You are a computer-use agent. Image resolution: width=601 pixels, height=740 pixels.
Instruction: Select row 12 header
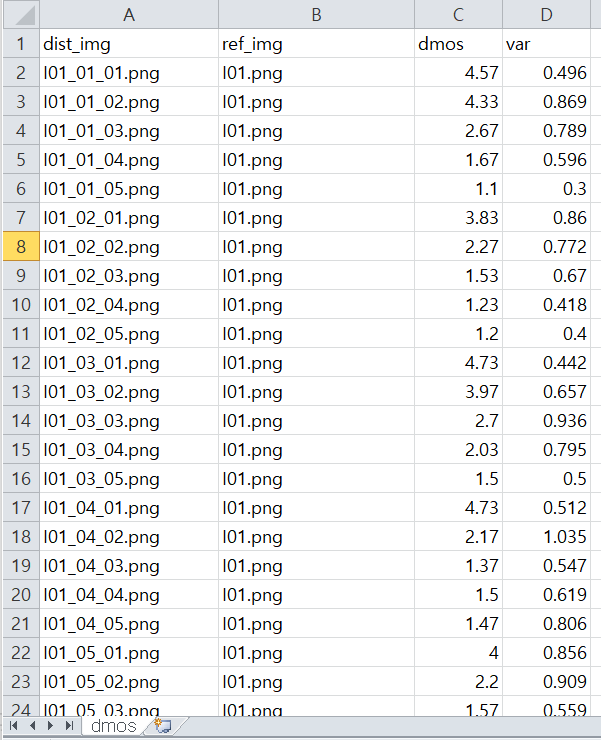tap(21, 362)
